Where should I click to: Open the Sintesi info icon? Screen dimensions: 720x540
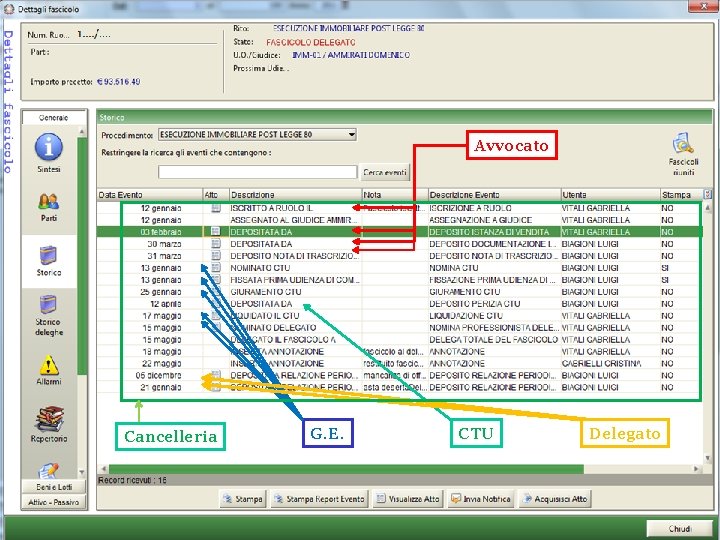49,147
